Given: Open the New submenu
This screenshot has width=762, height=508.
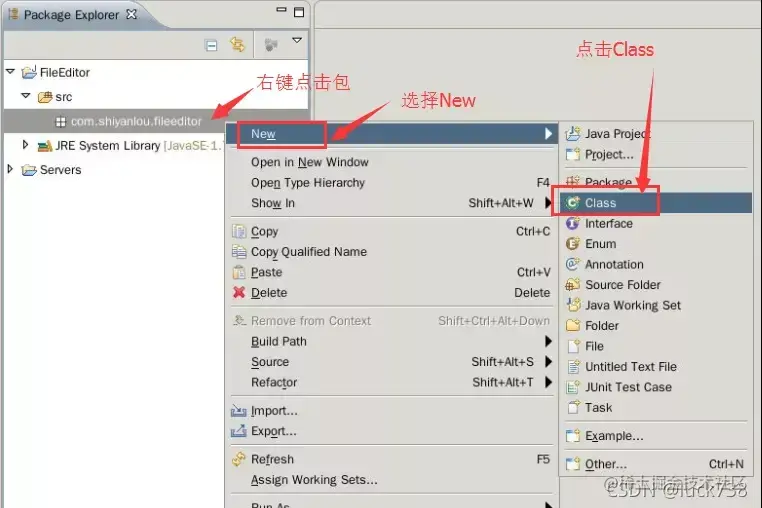Looking at the screenshot, I should click(x=393, y=134).
